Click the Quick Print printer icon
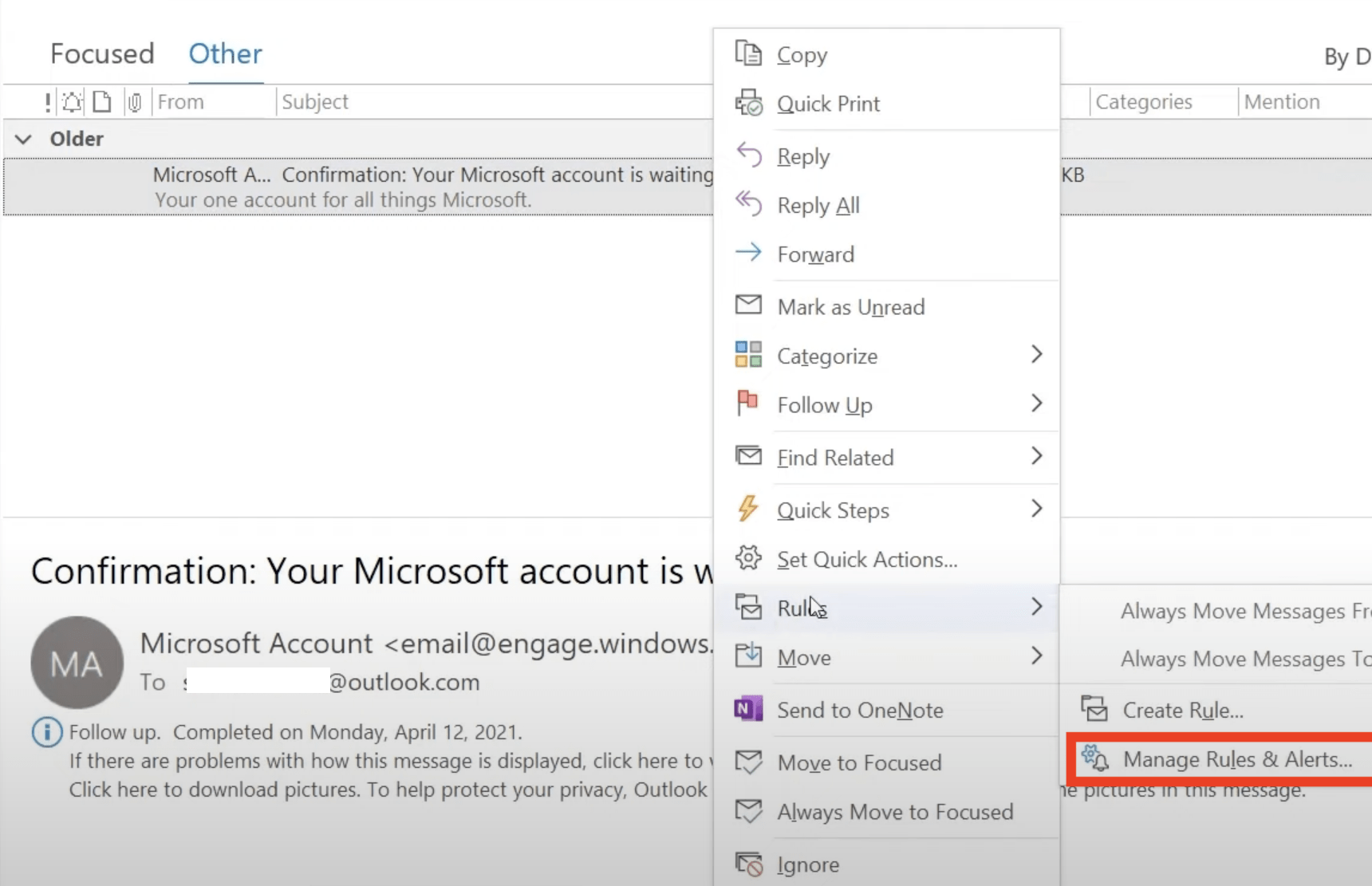Viewport: 1372px width, 886px height. [748, 103]
